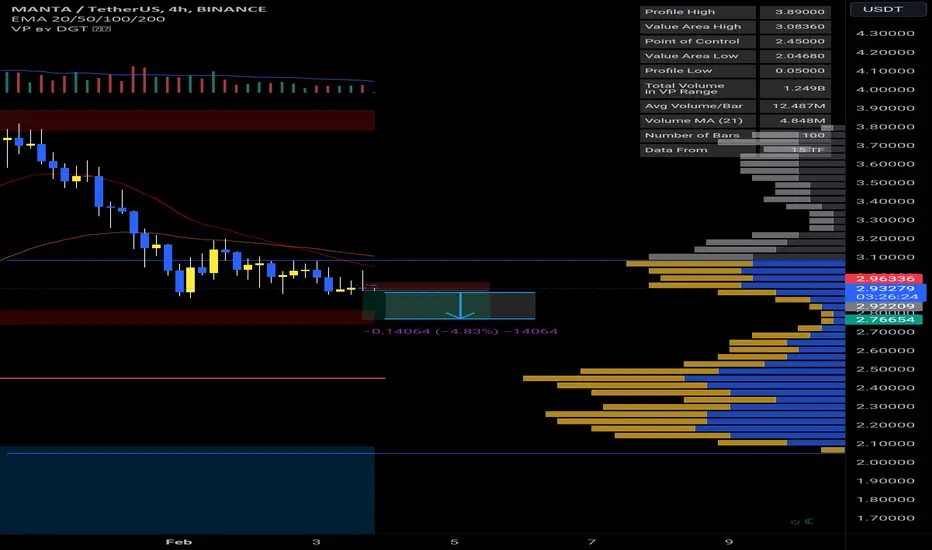Click the 5 date label on time axis
This screenshot has height=550, width=932.
click(454, 542)
